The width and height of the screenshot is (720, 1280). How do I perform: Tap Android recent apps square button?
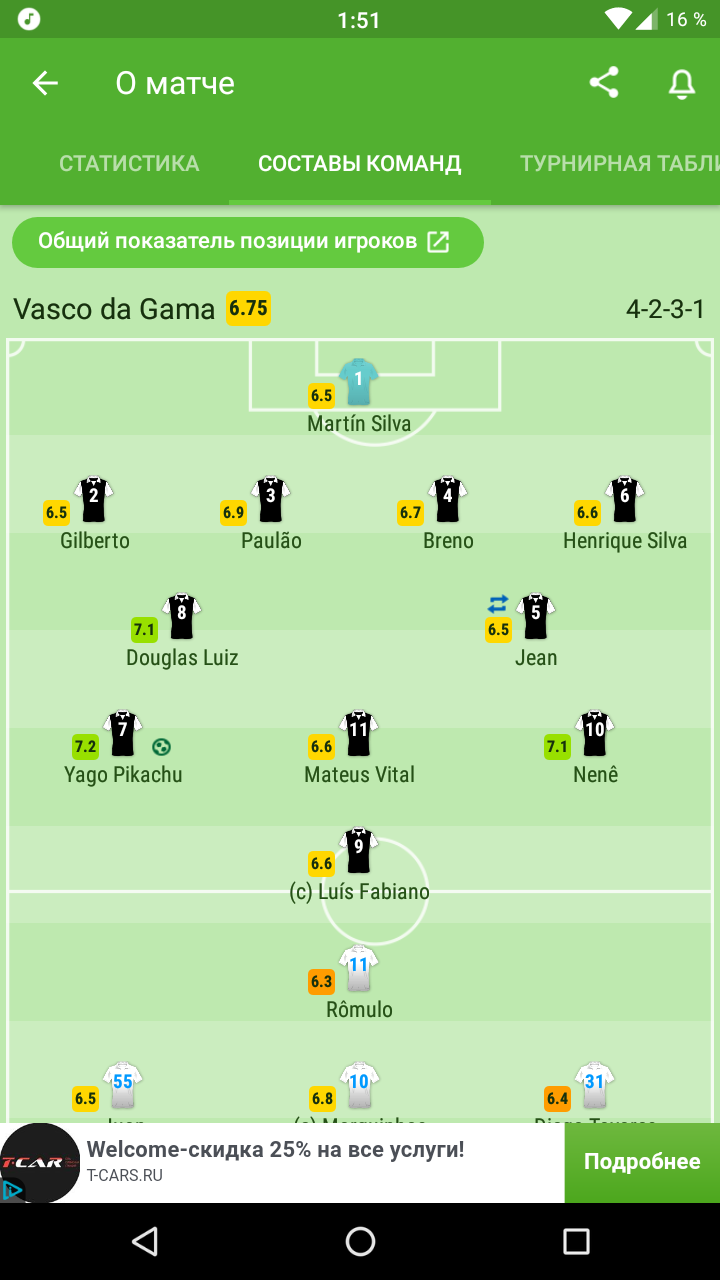tap(576, 1242)
